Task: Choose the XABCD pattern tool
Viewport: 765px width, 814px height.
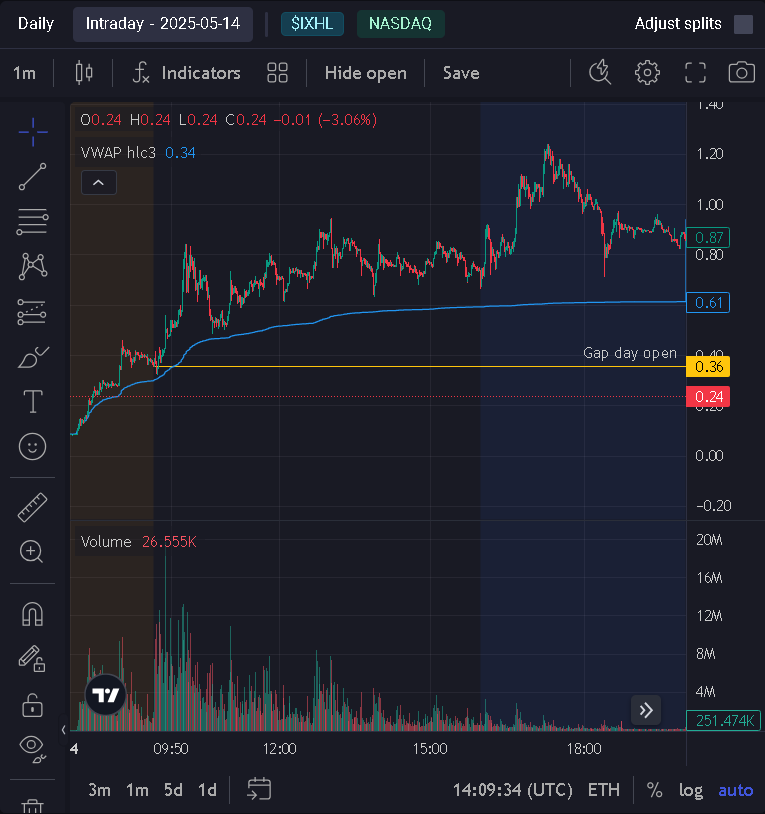Action: [x=33, y=266]
